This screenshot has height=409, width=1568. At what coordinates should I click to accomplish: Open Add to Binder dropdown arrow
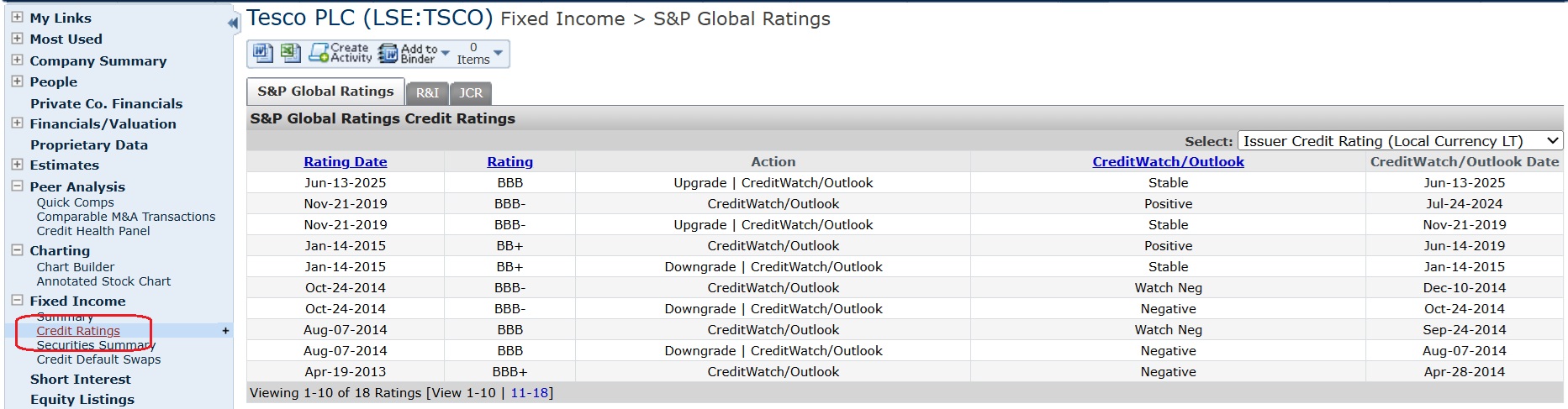pyautogui.click(x=446, y=54)
